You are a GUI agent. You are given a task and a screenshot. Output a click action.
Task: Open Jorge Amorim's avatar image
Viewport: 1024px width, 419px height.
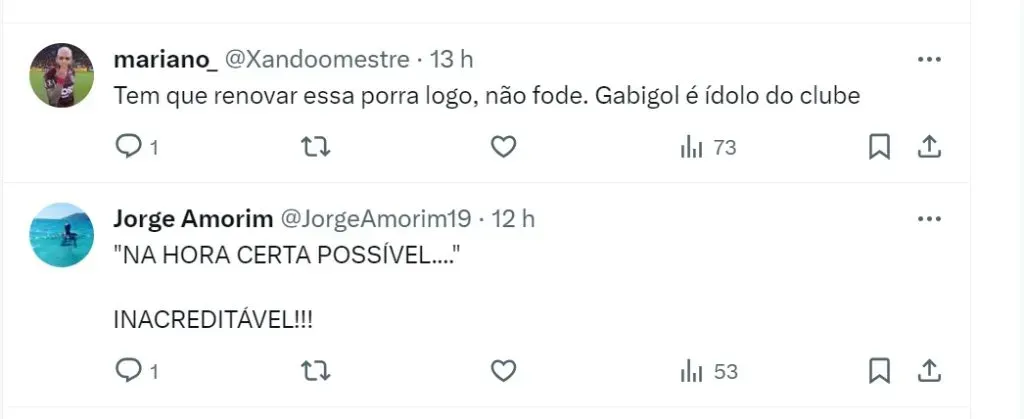click(62, 235)
